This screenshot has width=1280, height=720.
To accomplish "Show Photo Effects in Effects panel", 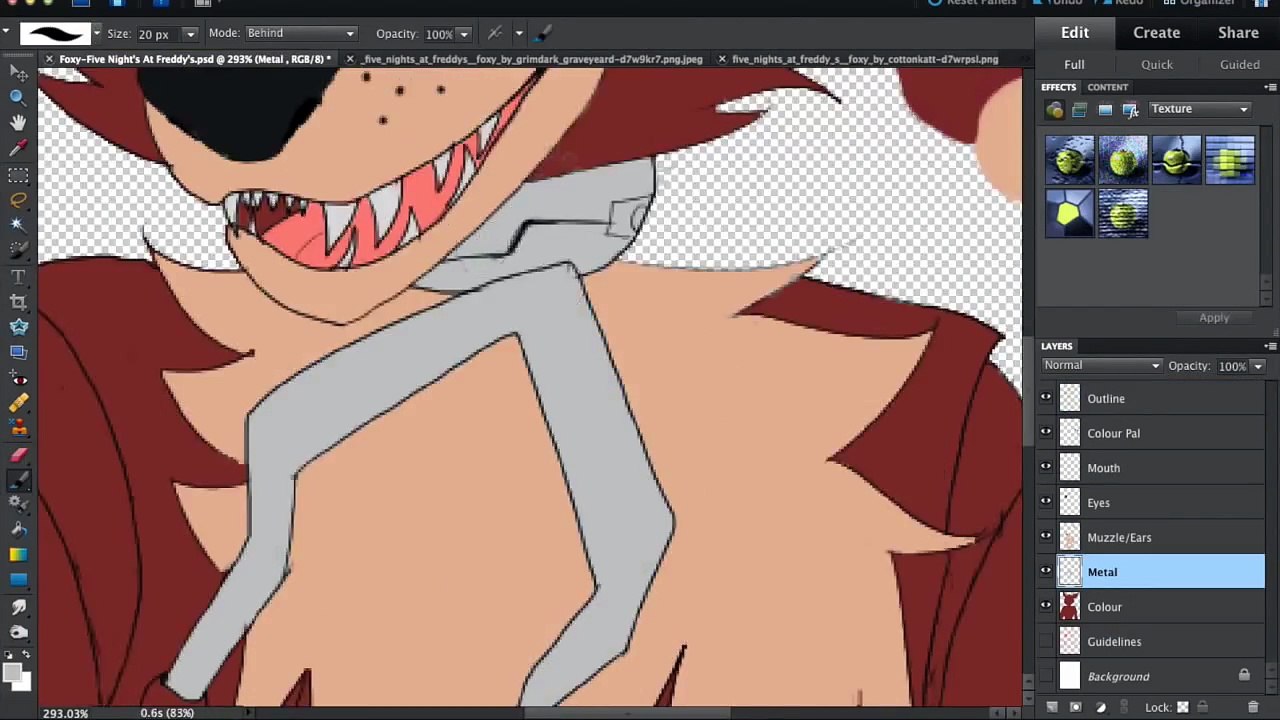I will coord(1105,110).
